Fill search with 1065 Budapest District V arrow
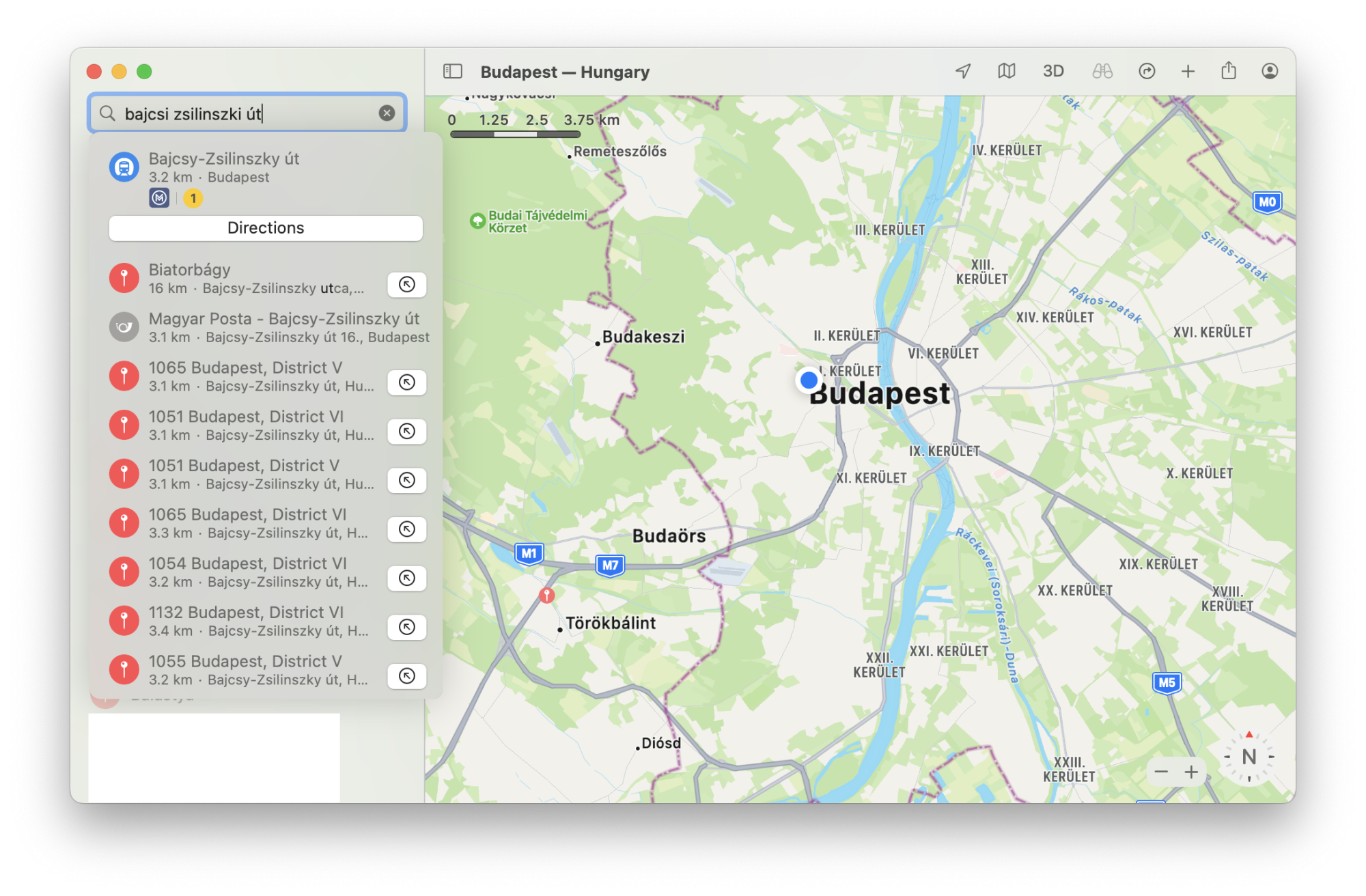1366x896 pixels. [x=407, y=382]
